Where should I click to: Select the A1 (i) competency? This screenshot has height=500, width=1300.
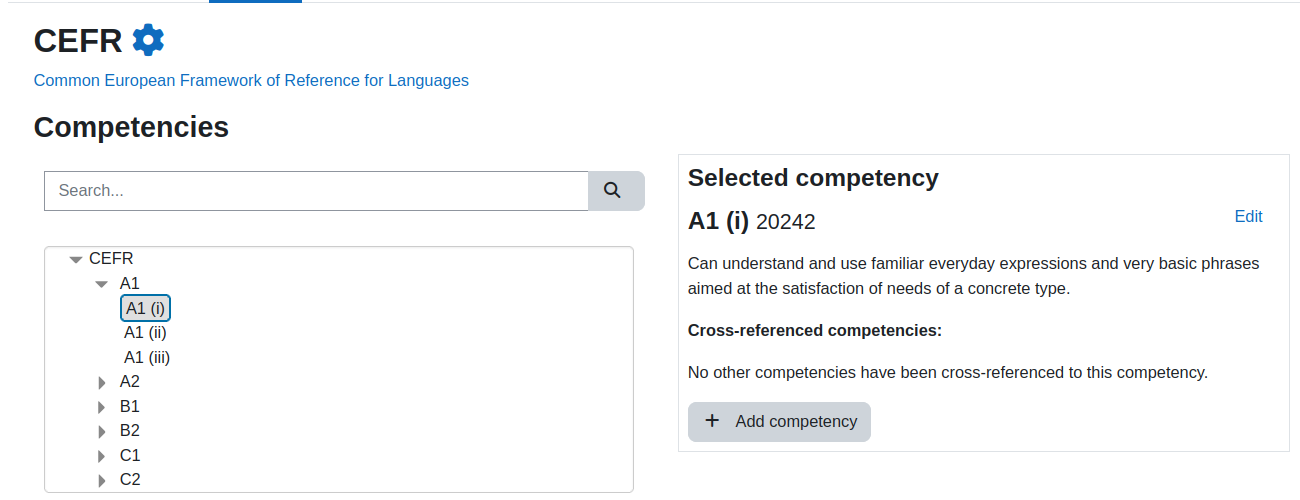[x=145, y=308]
